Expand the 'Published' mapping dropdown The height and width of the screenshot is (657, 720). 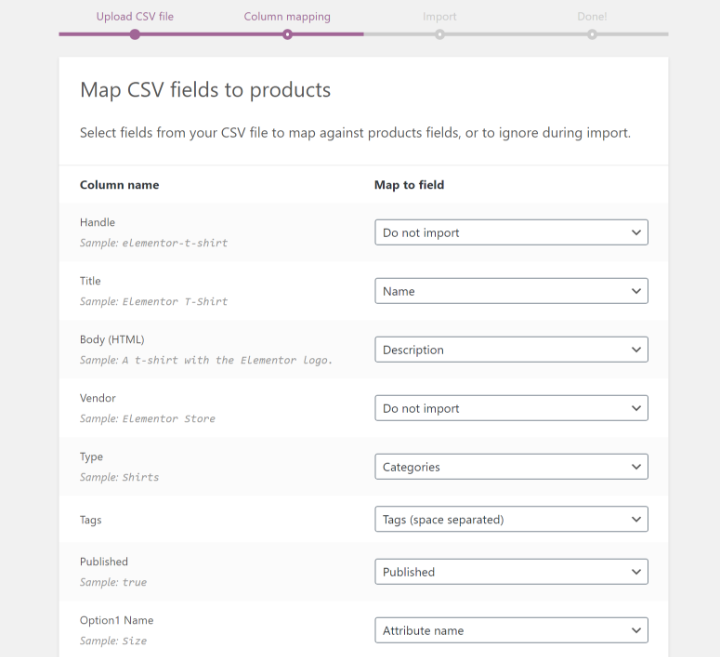[x=510, y=572]
